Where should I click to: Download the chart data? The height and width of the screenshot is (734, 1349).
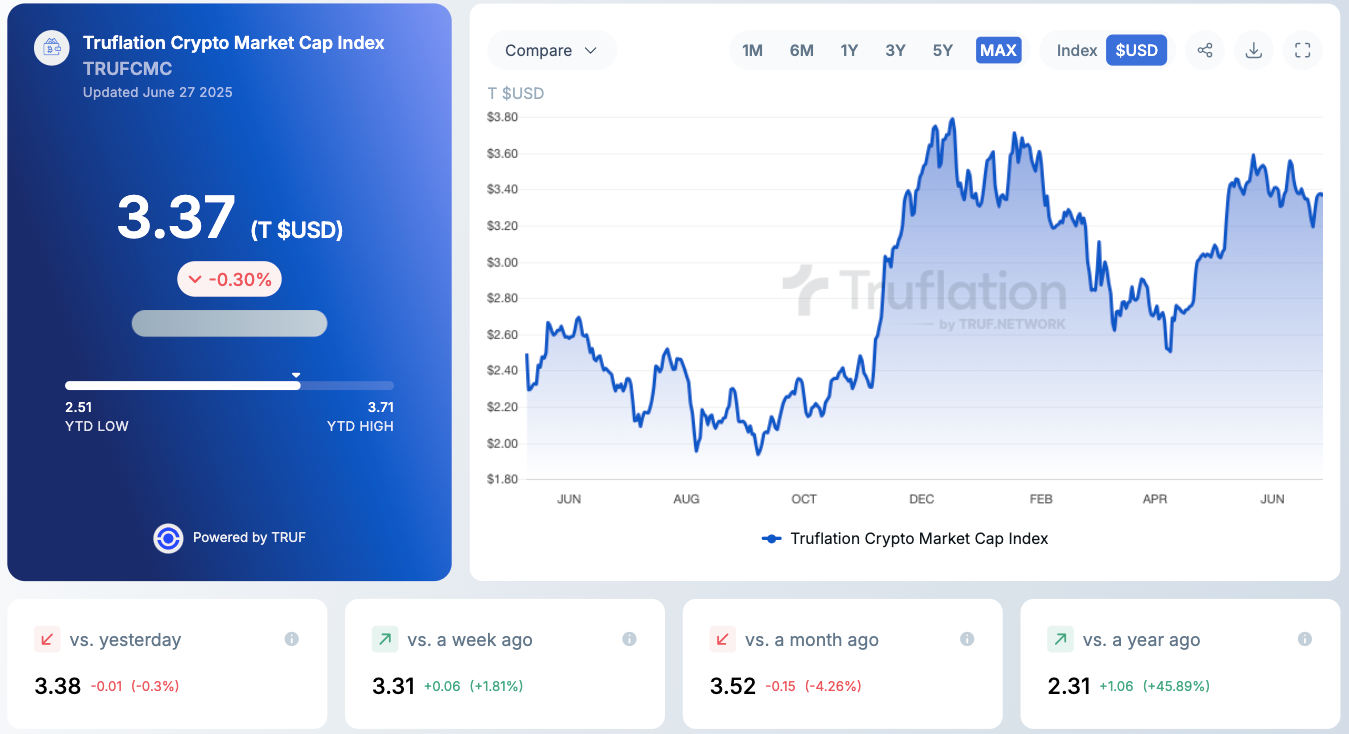1254,50
